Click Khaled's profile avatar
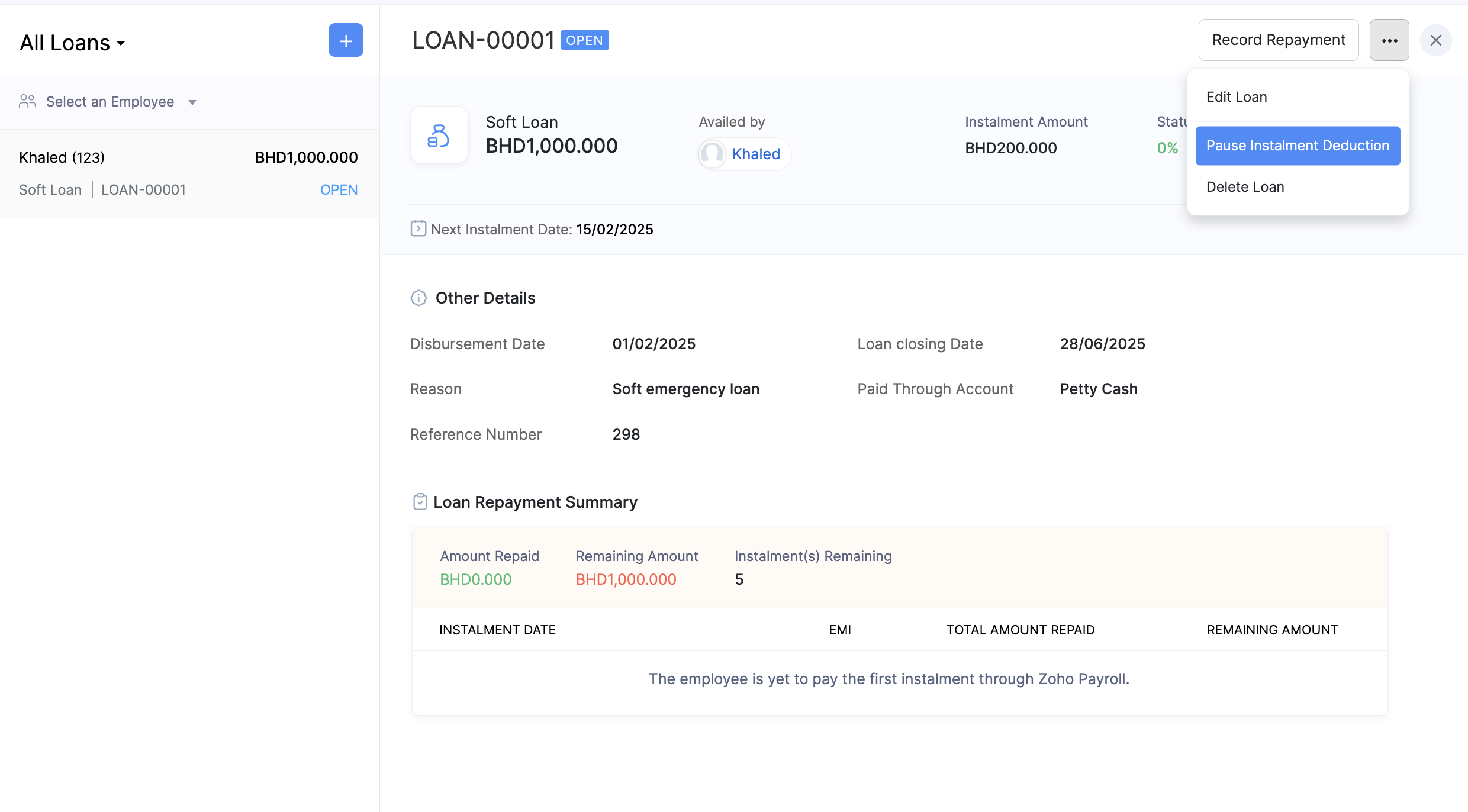Image resolution: width=1468 pixels, height=812 pixels. point(713,154)
